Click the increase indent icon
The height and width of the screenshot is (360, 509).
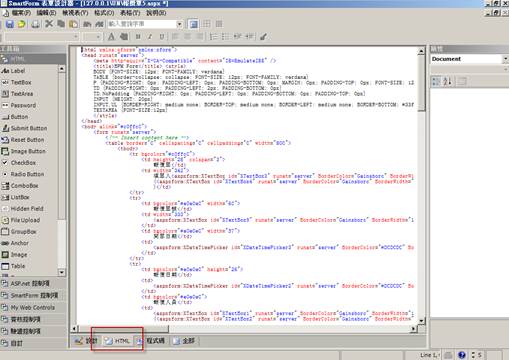pyautogui.click(x=250, y=37)
